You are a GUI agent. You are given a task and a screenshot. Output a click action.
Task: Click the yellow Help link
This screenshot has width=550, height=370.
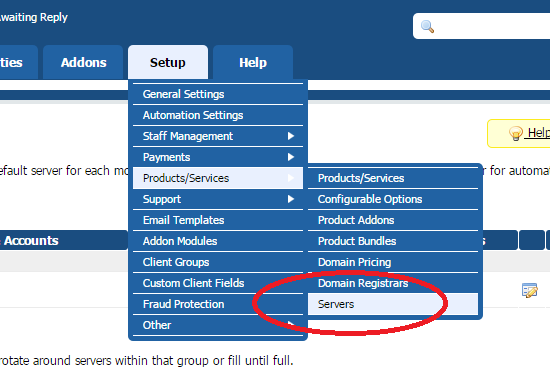pos(538,133)
